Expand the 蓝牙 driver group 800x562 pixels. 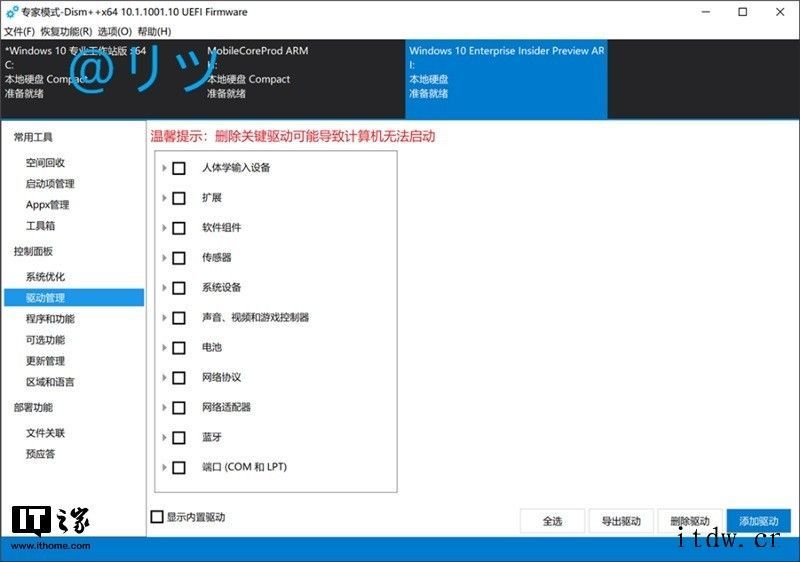(164, 438)
